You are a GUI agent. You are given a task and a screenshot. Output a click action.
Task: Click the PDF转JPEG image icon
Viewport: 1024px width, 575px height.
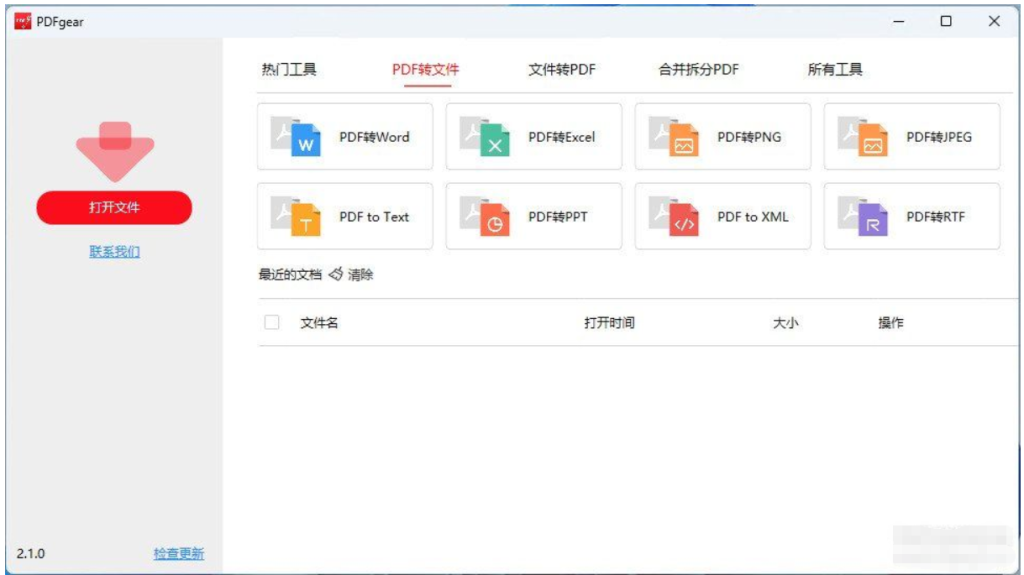tap(863, 137)
